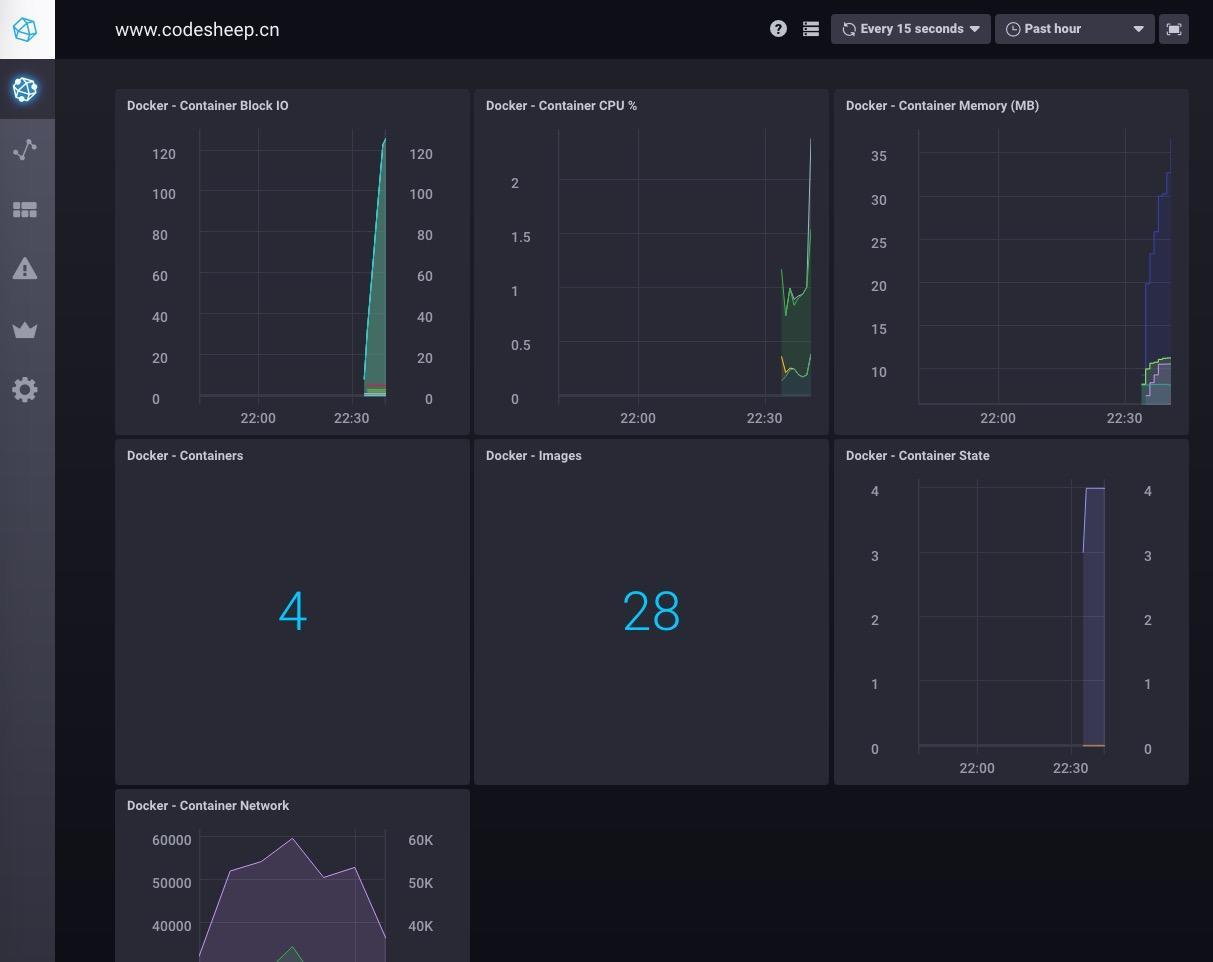Click the help question mark icon
Image resolution: width=1213 pixels, height=962 pixels.
tap(778, 29)
